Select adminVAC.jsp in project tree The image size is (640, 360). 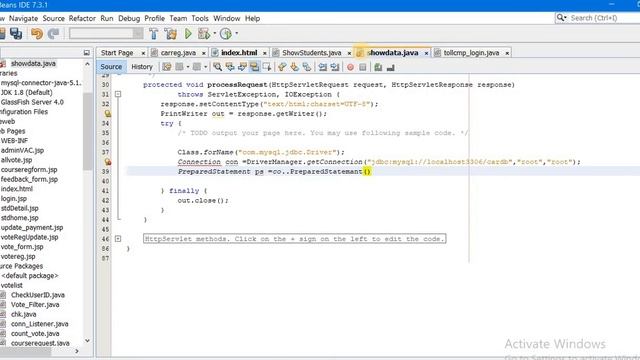[x=22, y=150]
